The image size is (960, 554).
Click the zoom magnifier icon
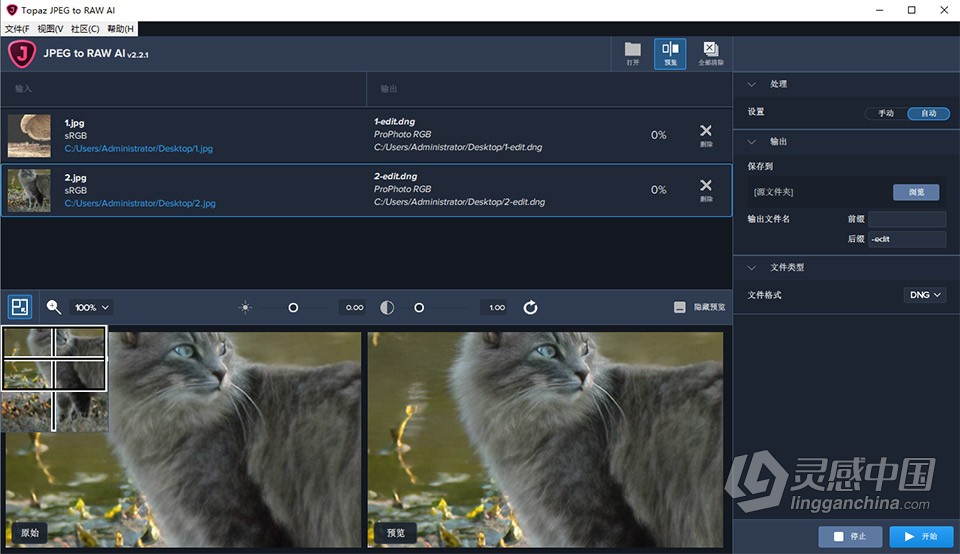coord(54,307)
